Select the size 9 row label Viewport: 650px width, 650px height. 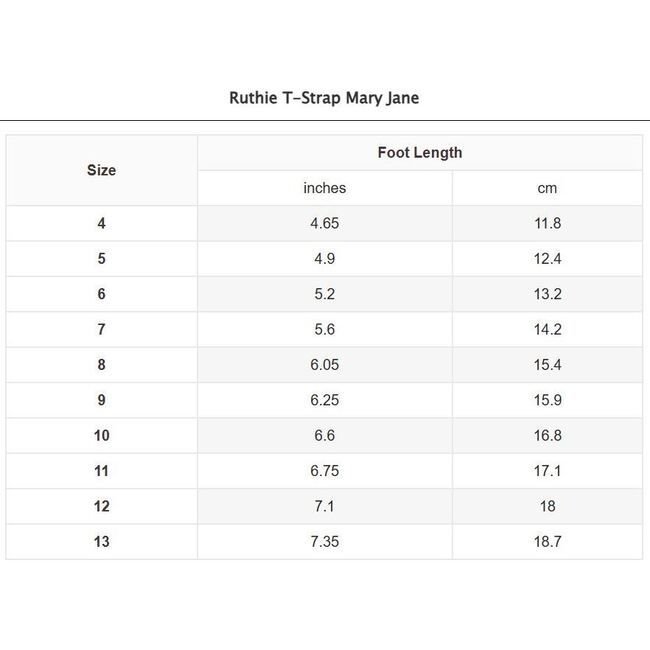101,400
